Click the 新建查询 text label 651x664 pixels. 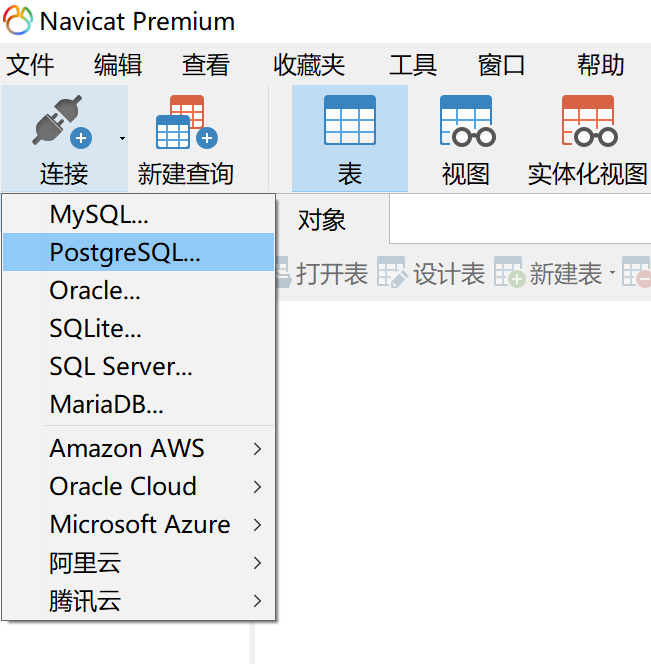pos(186,174)
